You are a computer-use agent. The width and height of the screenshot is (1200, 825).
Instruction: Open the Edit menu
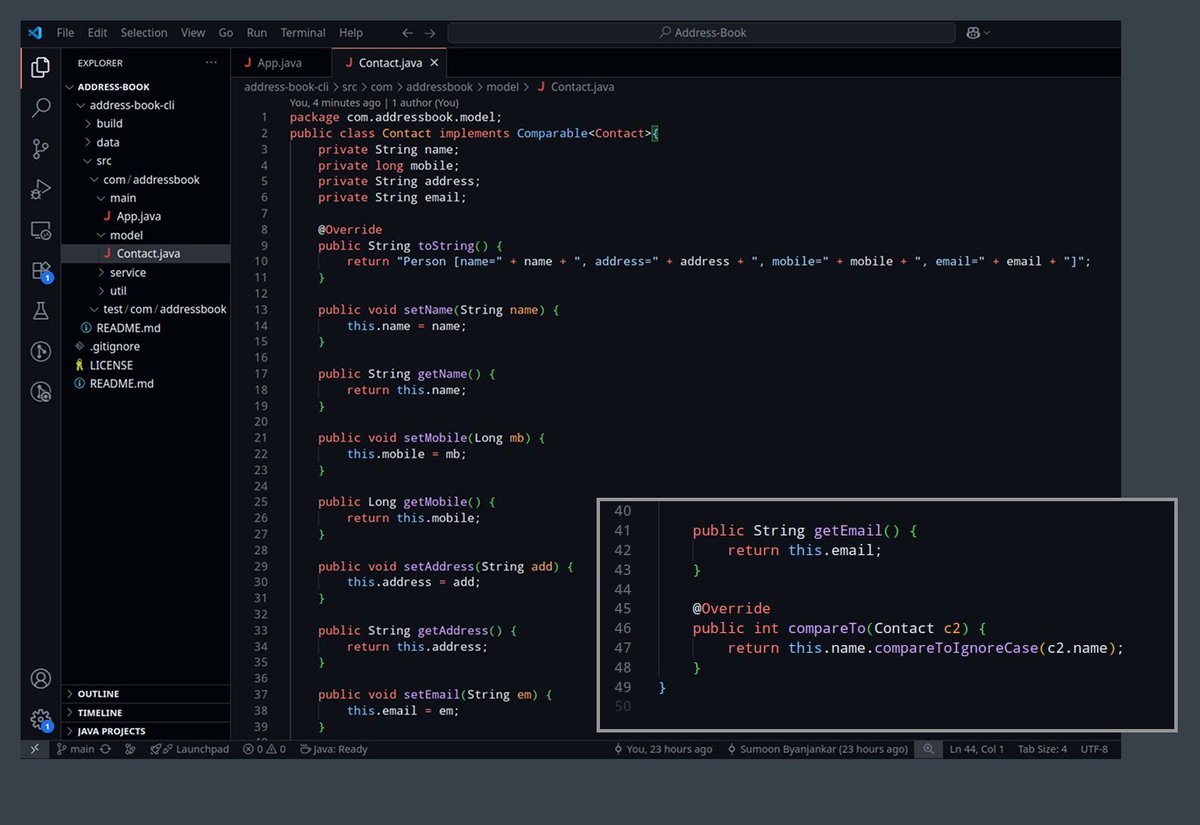click(97, 33)
